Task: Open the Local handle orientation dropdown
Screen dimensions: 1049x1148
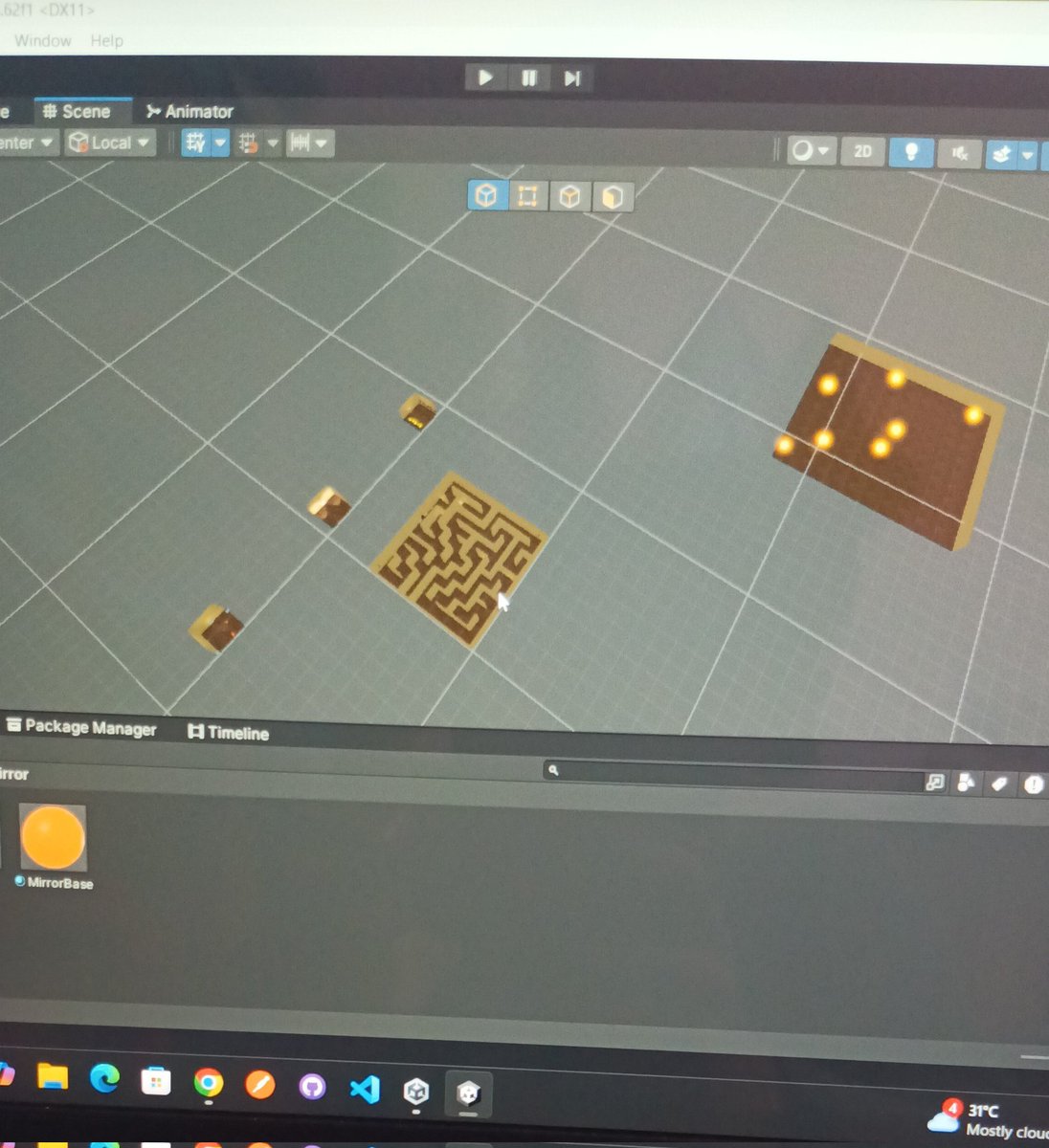Action: [x=108, y=143]
